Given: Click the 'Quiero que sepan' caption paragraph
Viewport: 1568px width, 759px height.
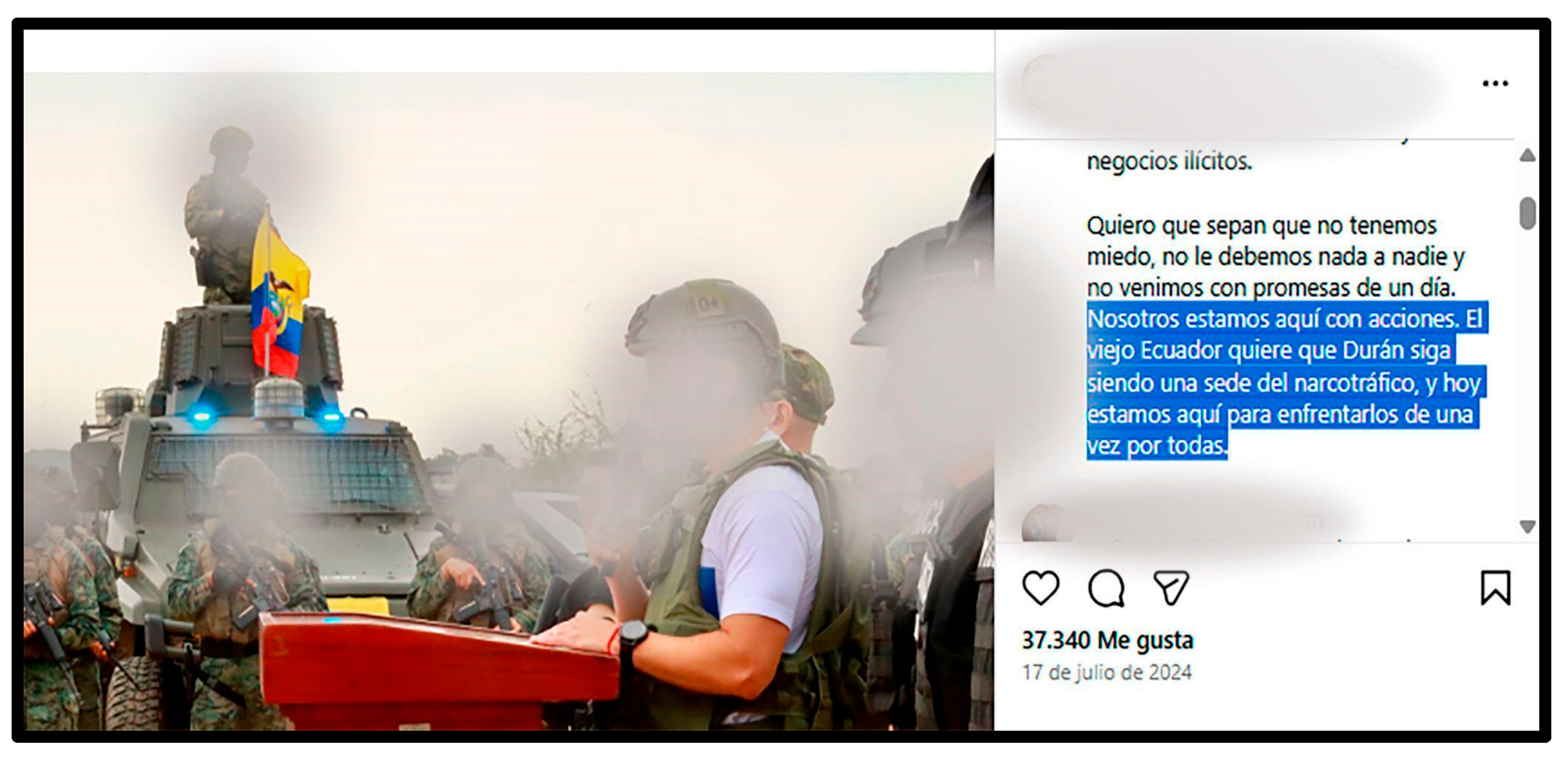Looking at the screenshot, I should click(x=1275, y=256).
